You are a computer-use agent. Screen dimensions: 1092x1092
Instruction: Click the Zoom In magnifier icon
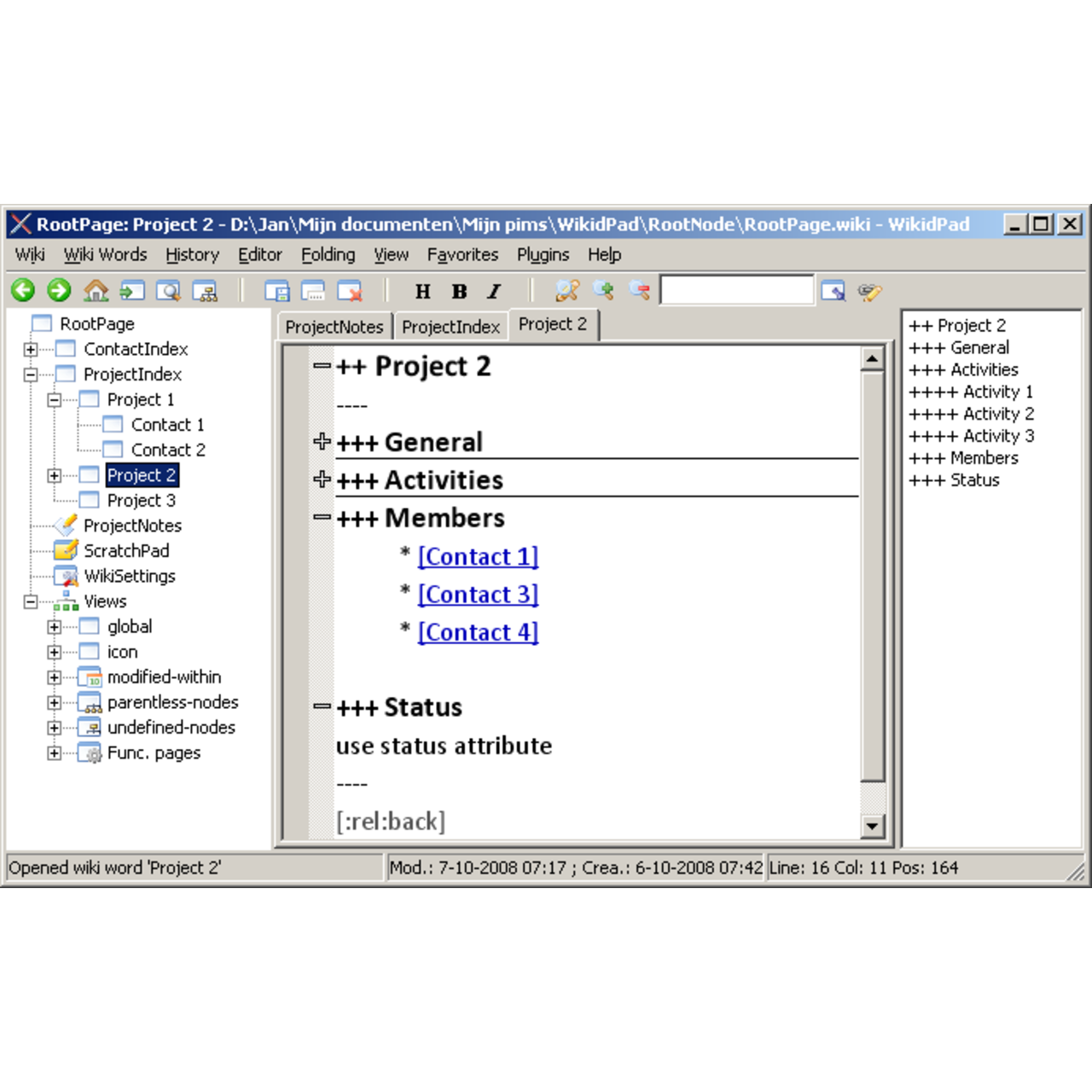[x=603, y=291]
